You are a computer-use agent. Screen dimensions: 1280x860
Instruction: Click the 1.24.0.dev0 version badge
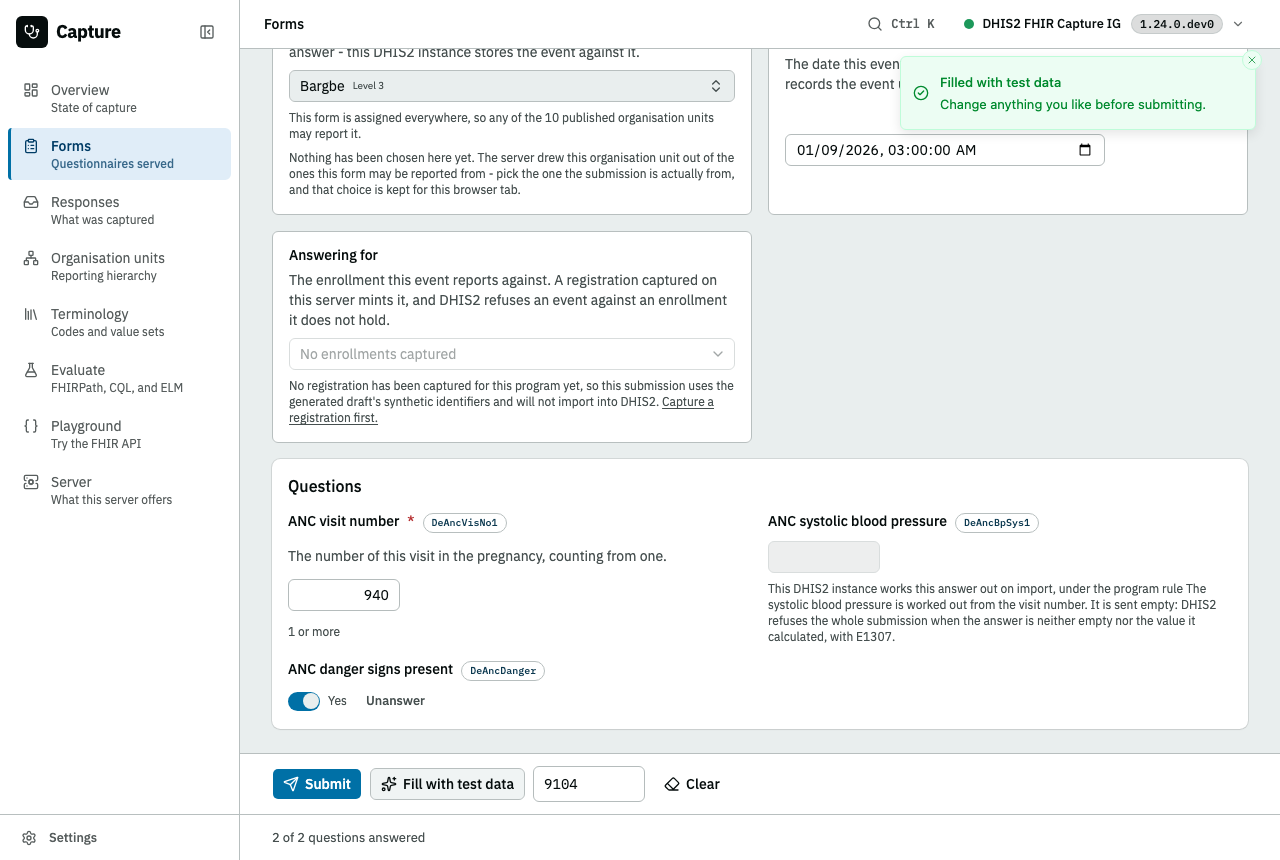coord(1176,24)
